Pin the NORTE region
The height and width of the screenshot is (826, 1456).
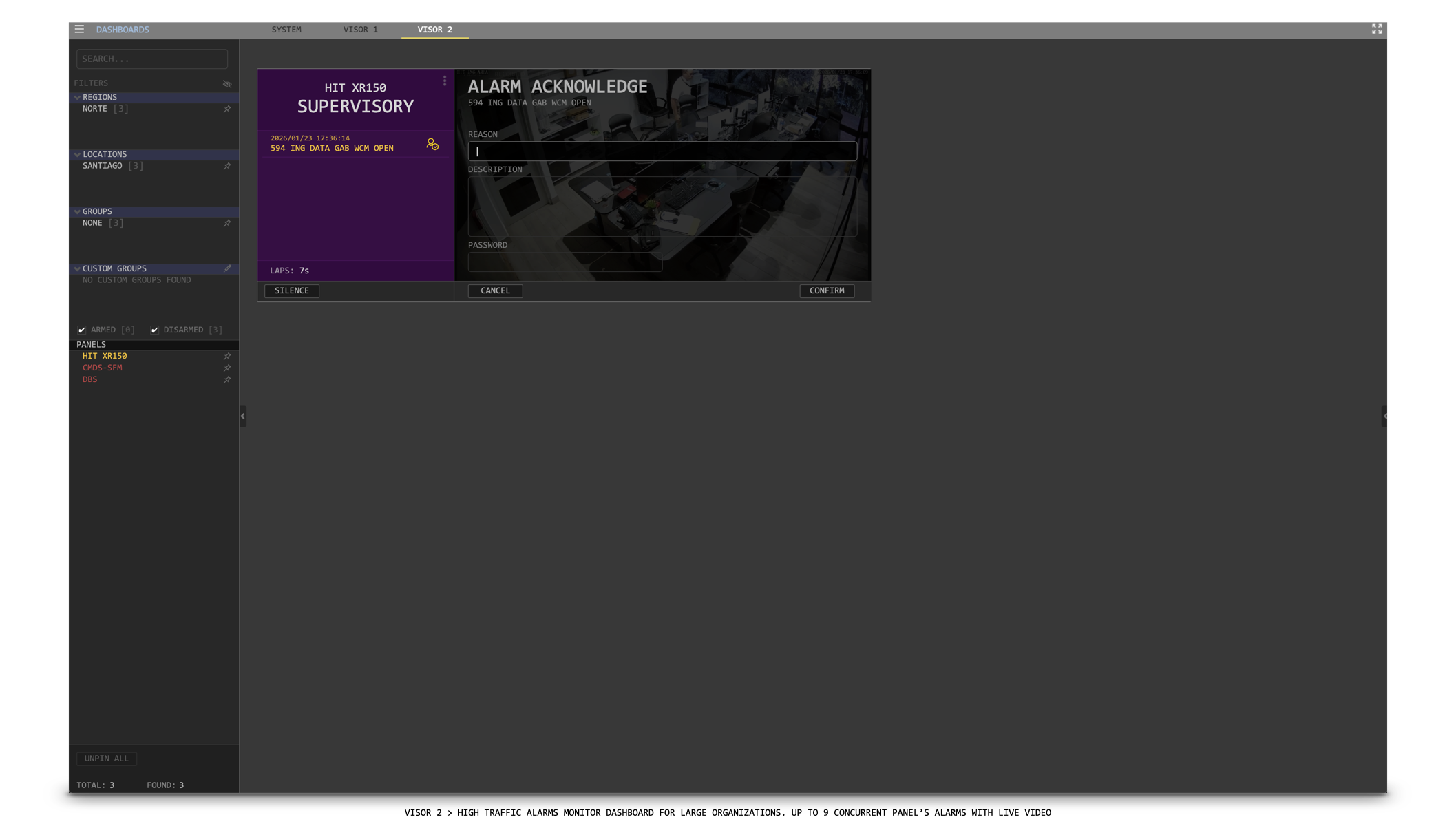[x=227, y=109]
